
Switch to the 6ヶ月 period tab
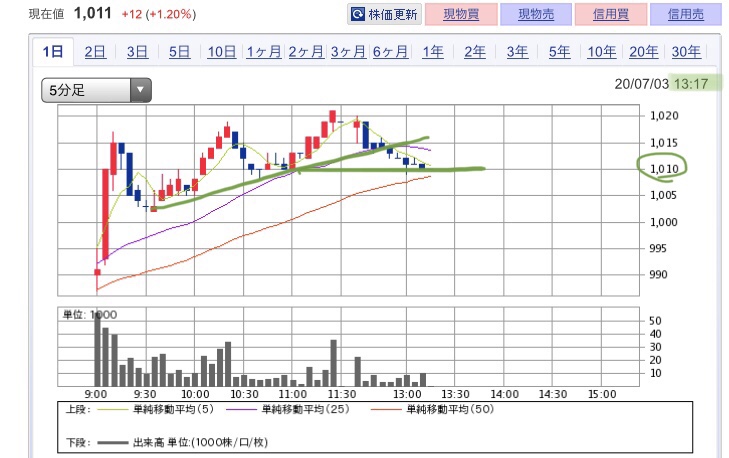[x=391, y=52]
